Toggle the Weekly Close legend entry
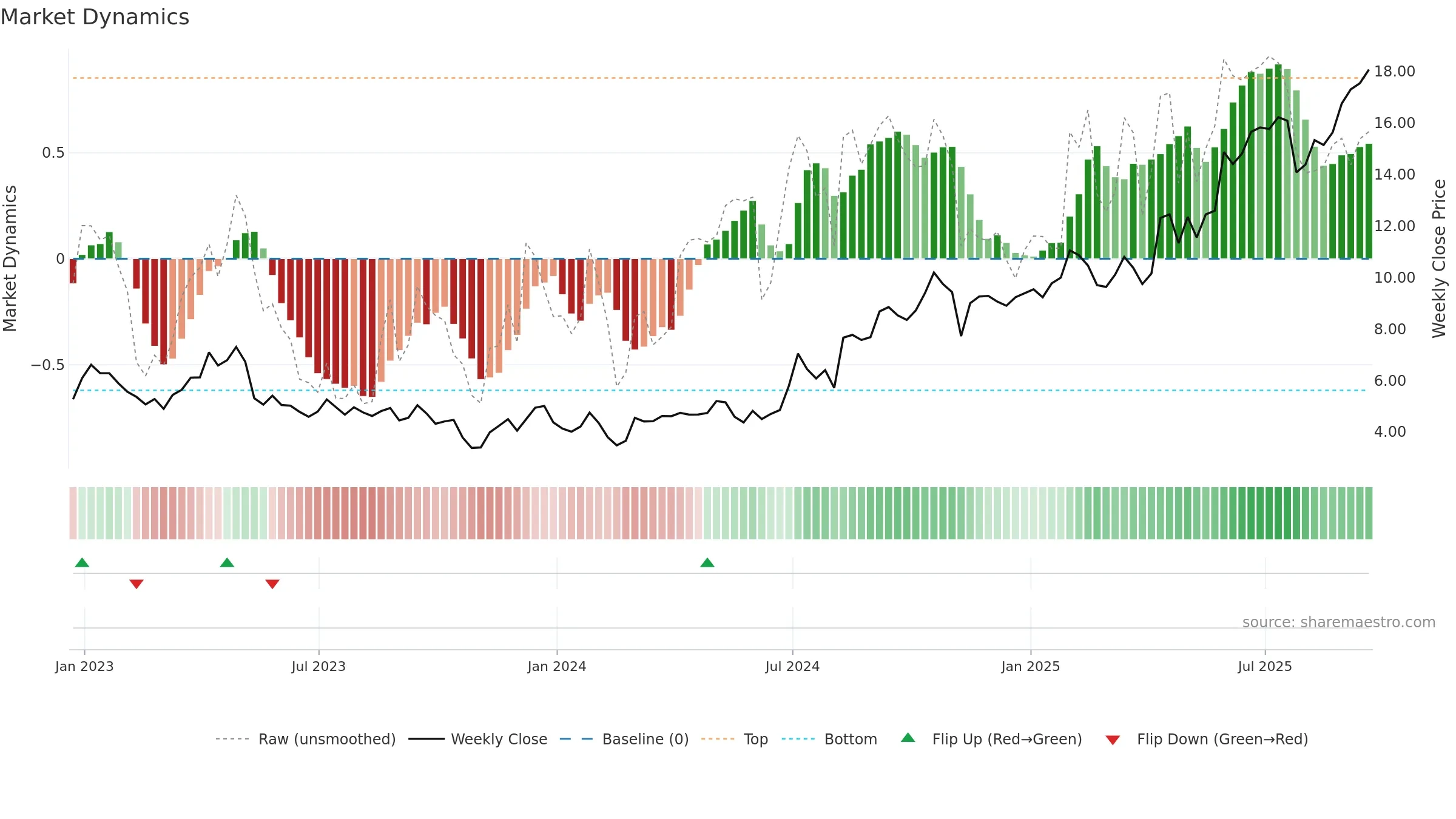The image size is (1456, 819). (x=477, y=739)
